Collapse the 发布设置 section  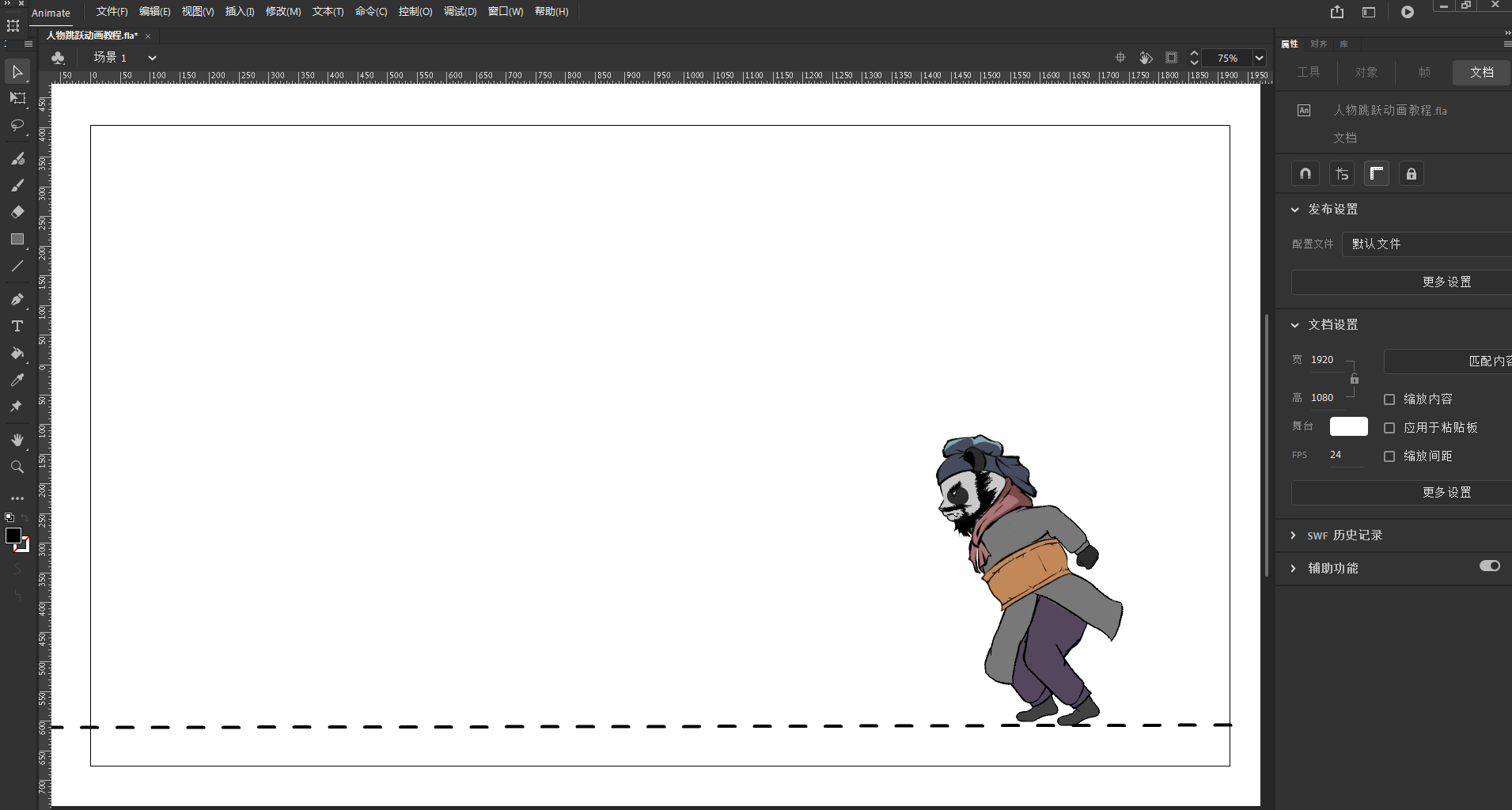[x=1295, y=210]
